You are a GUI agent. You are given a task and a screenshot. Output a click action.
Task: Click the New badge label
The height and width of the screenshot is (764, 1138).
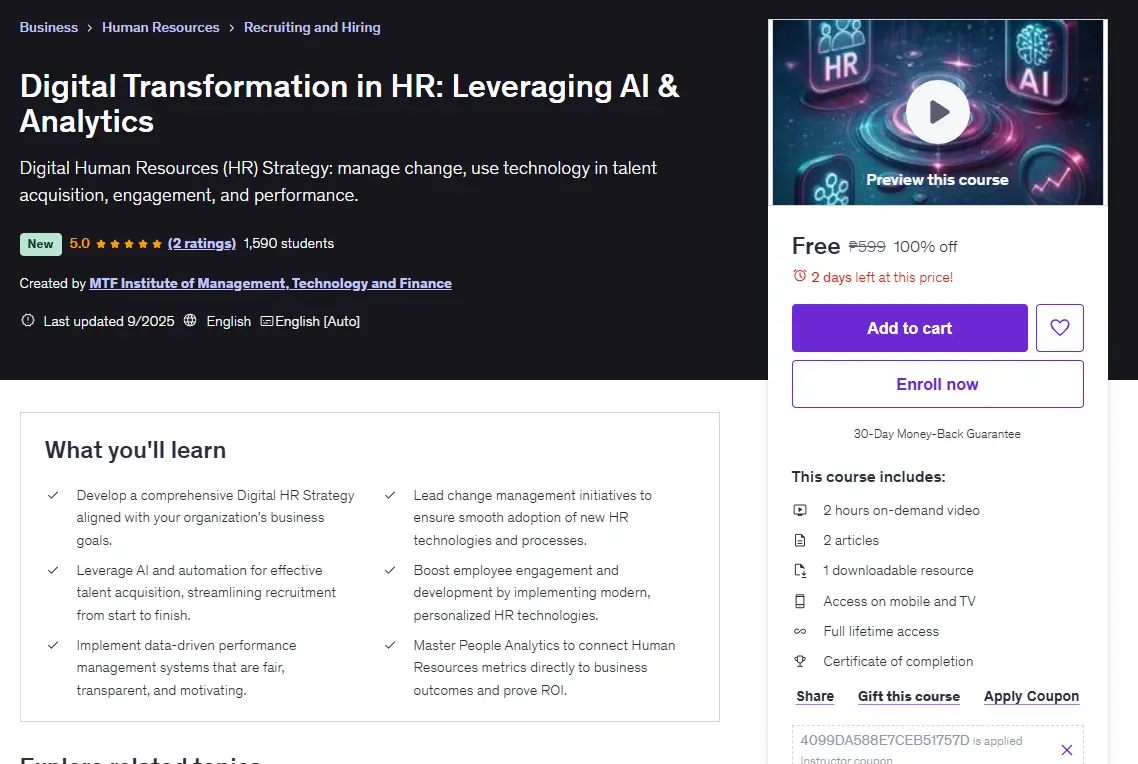click(41, 244)
